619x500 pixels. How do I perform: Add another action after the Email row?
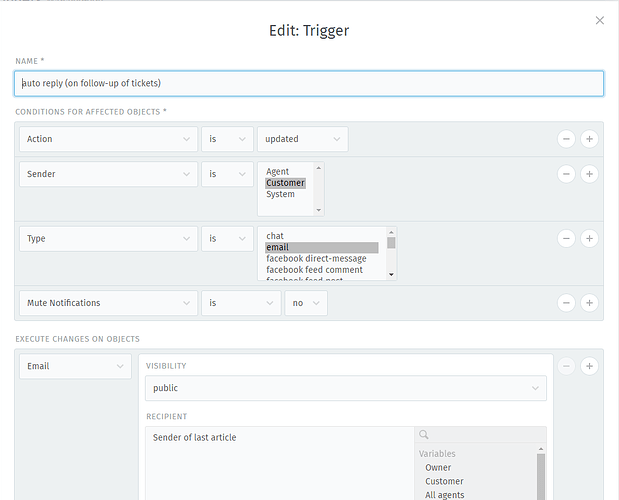(x=589, y=366)
